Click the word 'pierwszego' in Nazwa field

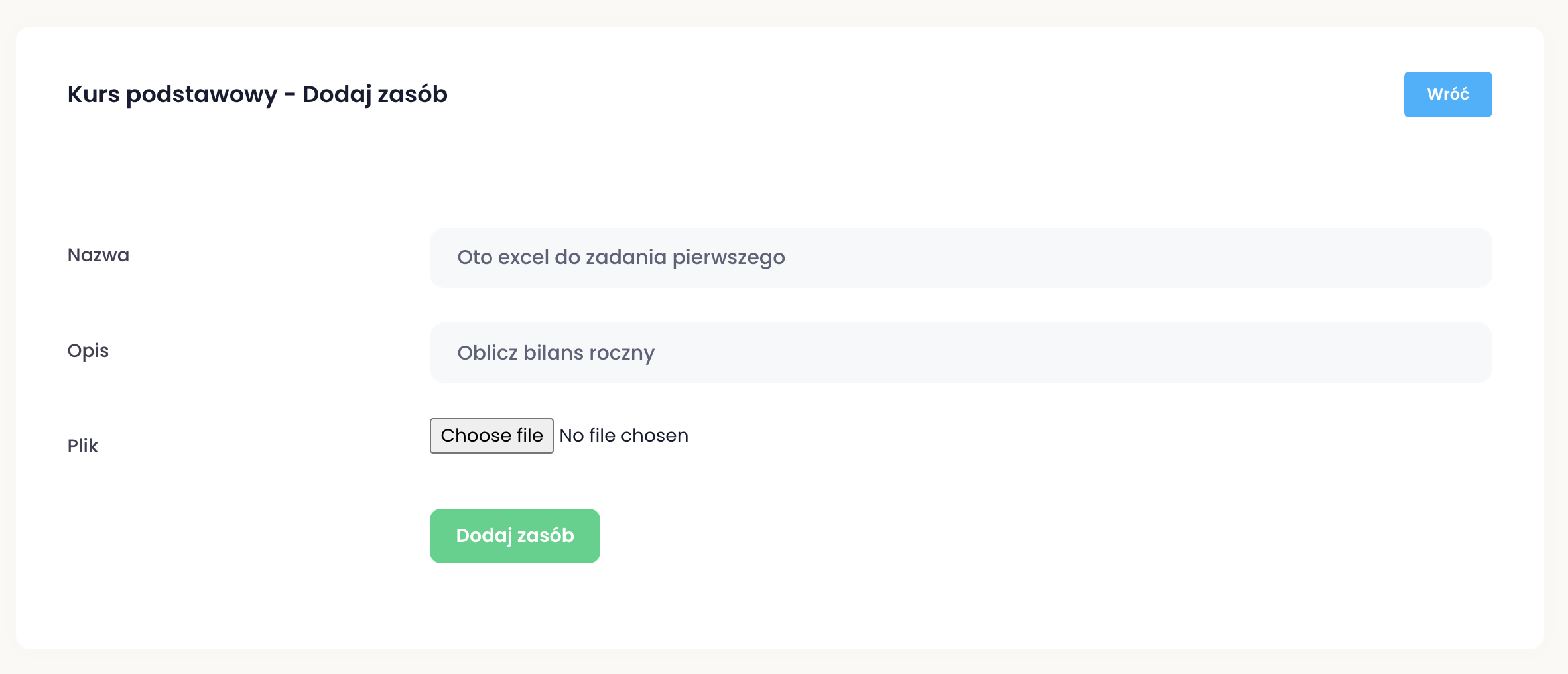tap(728, 257)
